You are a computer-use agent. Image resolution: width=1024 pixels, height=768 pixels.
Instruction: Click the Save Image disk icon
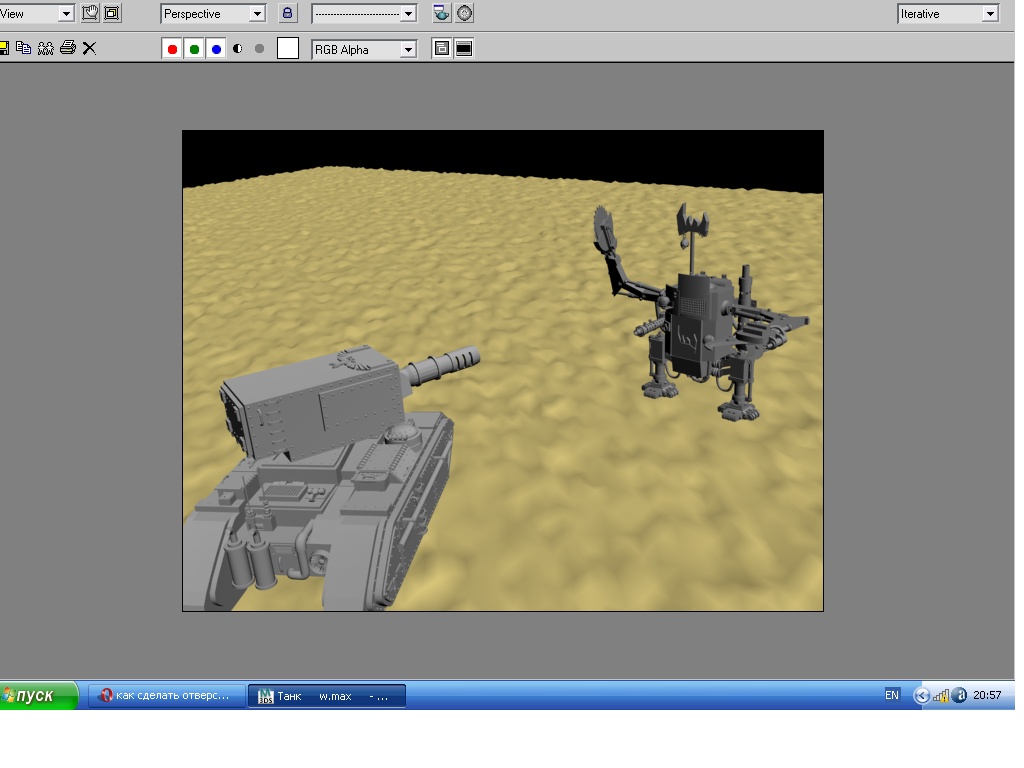tap(3, 48)
